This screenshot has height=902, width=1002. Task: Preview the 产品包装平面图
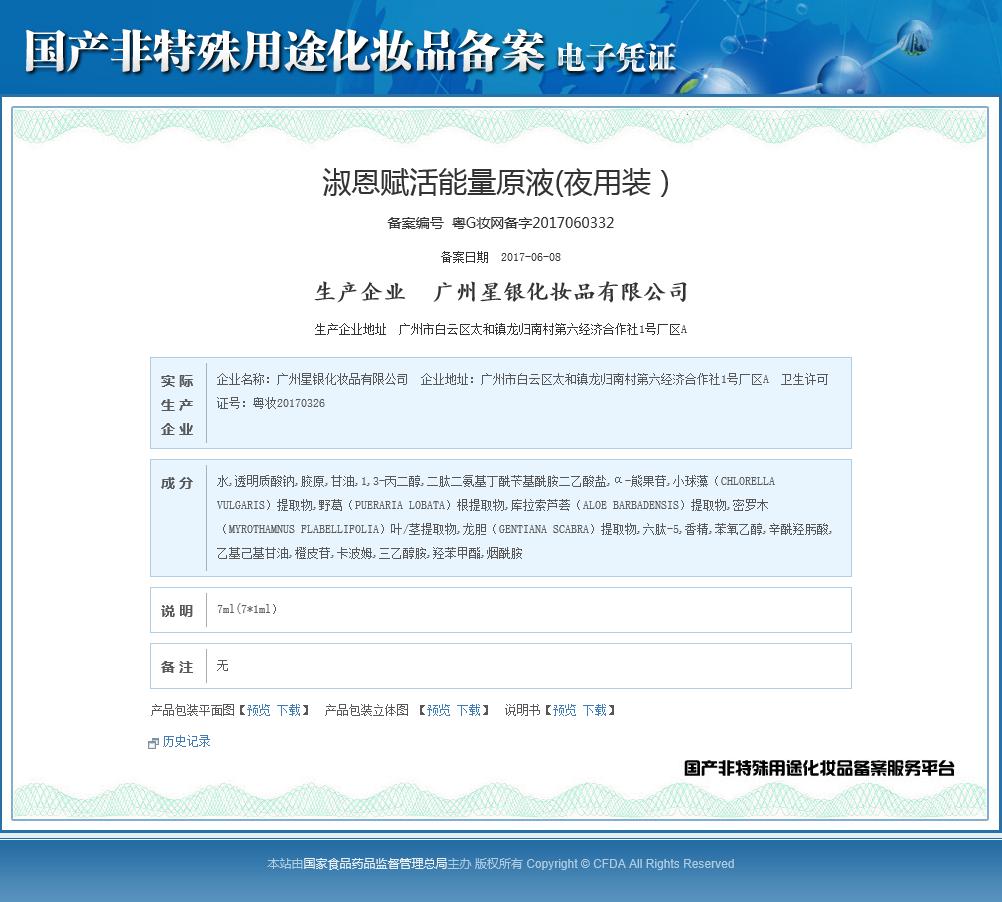click(258, 710)
